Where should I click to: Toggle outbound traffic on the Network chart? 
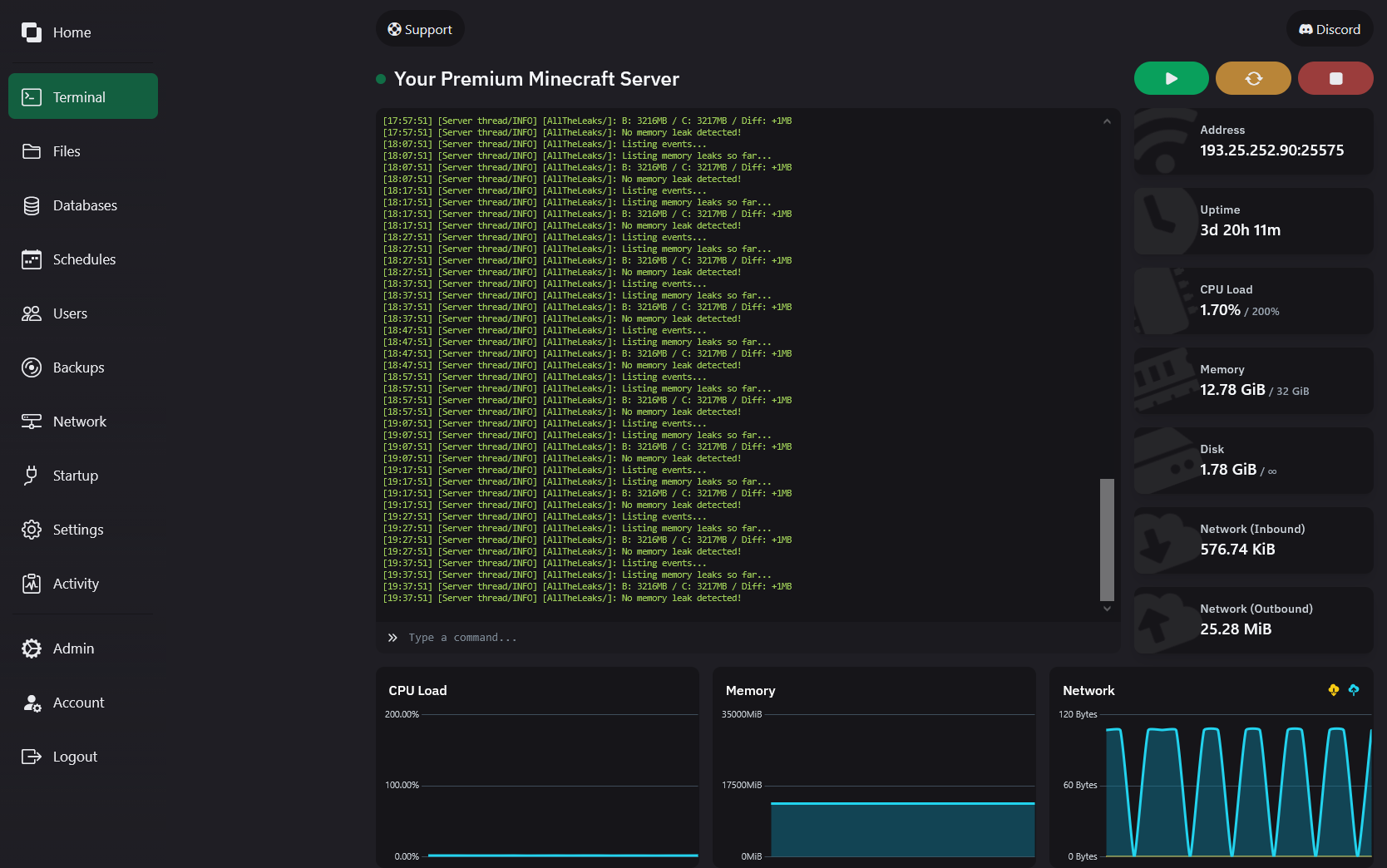coord(1355,690)
